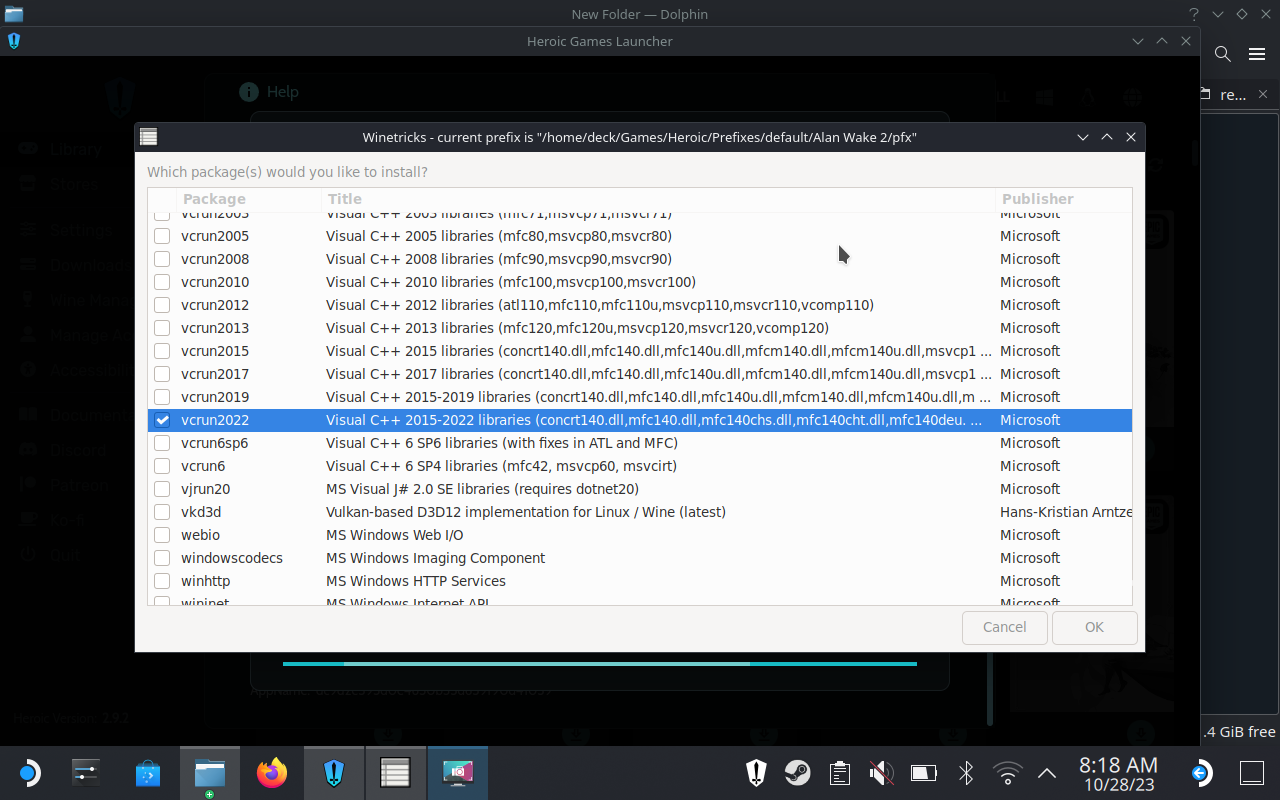Open Dolphin's hamburger menu
The image size is (1280, 800).
point(1257,54)
